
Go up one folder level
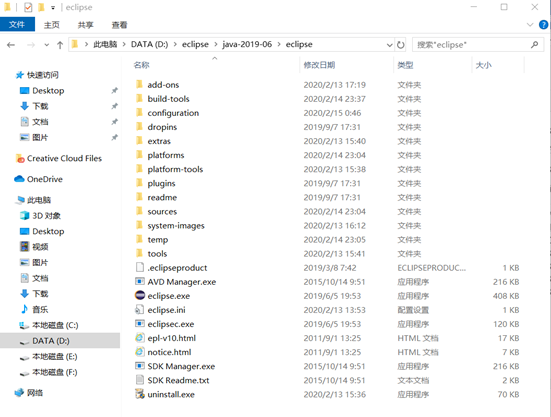(60, 45)
